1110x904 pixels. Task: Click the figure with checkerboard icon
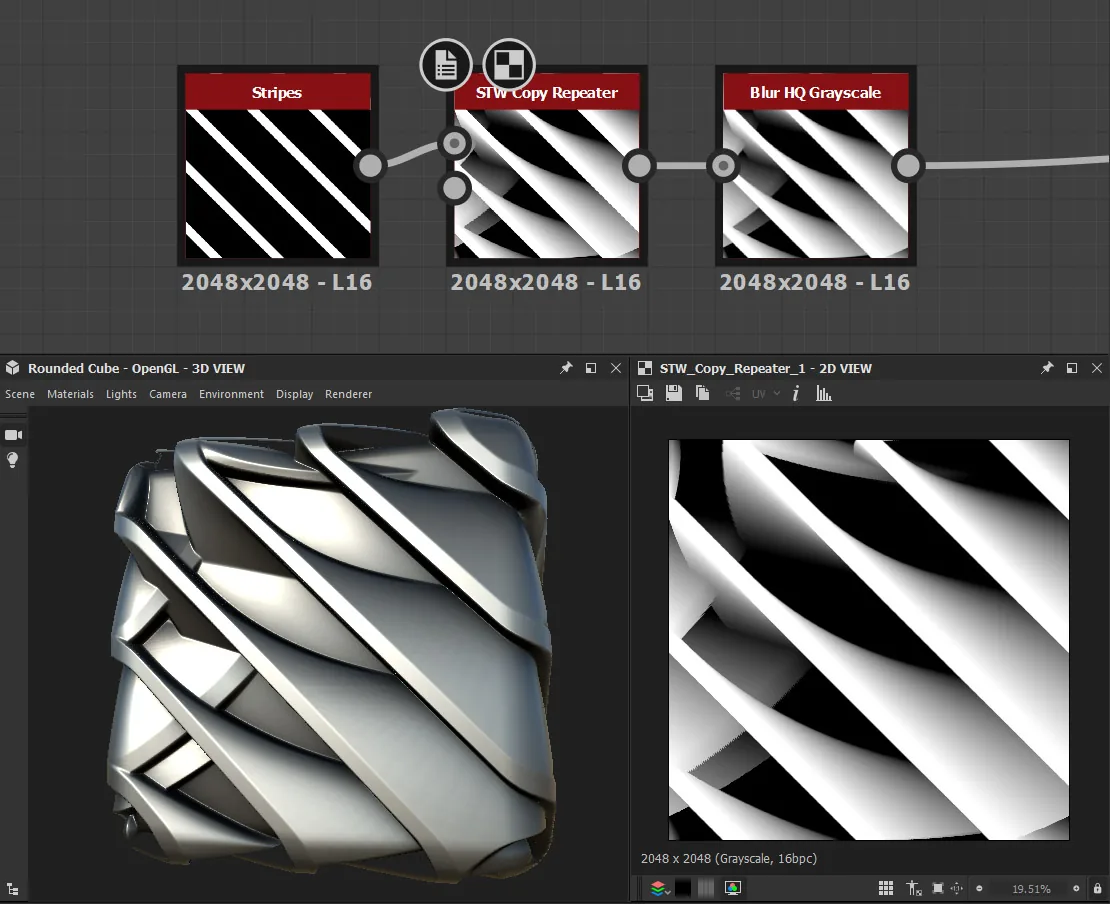(914, 888)
